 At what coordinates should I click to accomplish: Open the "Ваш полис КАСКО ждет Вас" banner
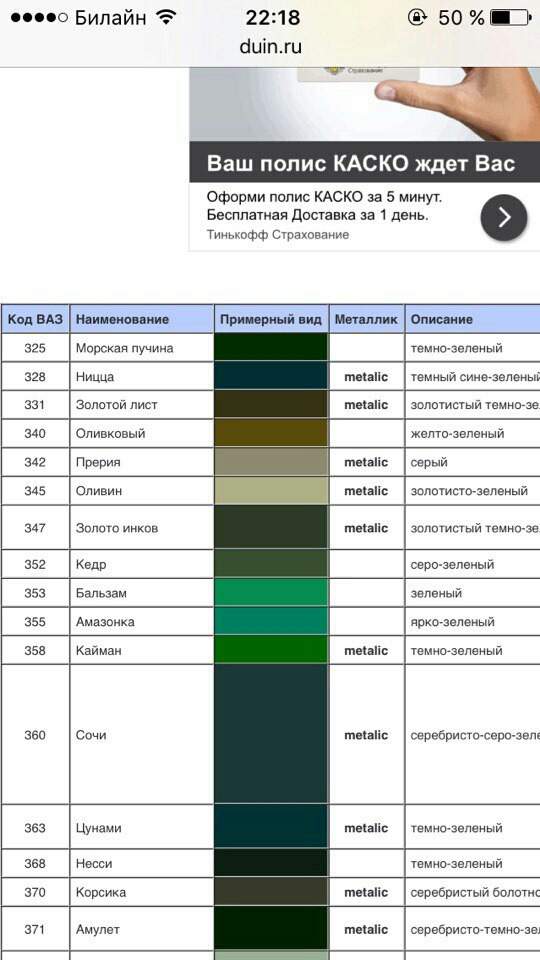click(364, 163)
